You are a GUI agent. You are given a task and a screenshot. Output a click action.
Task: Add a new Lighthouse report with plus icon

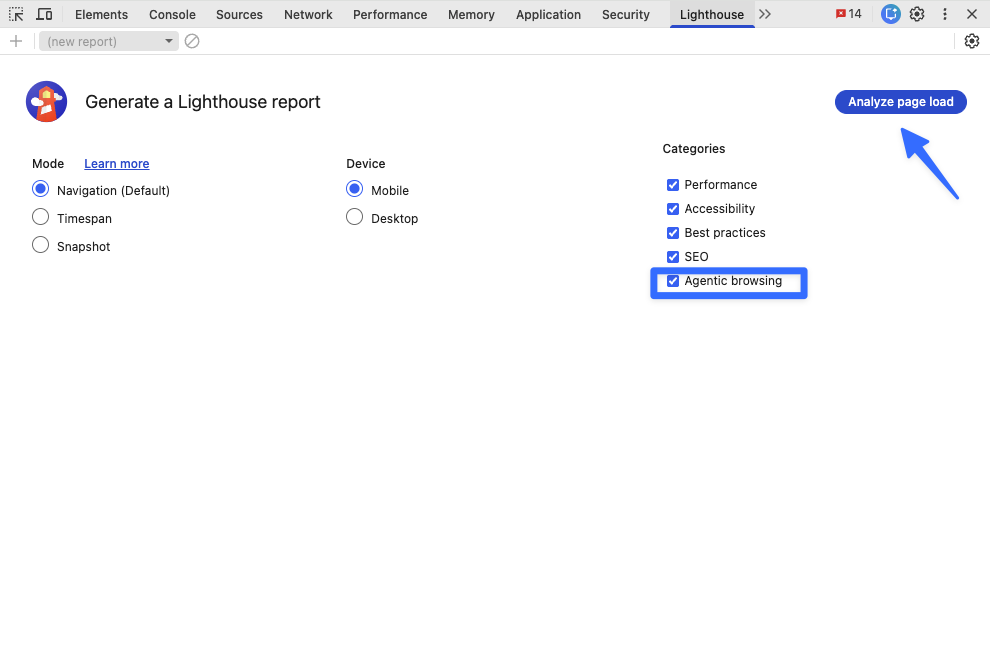tap(16, 41)
